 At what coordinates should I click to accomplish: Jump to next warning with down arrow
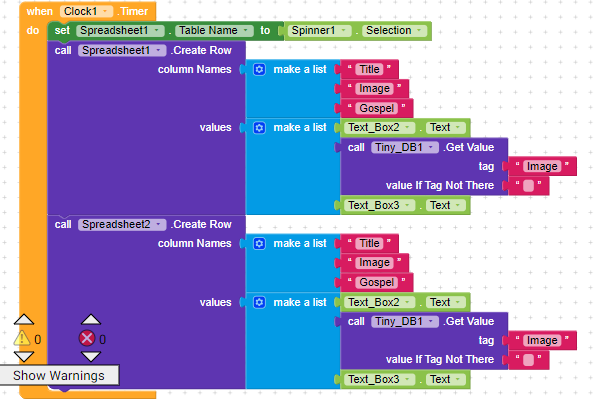(x=24, y=357)
